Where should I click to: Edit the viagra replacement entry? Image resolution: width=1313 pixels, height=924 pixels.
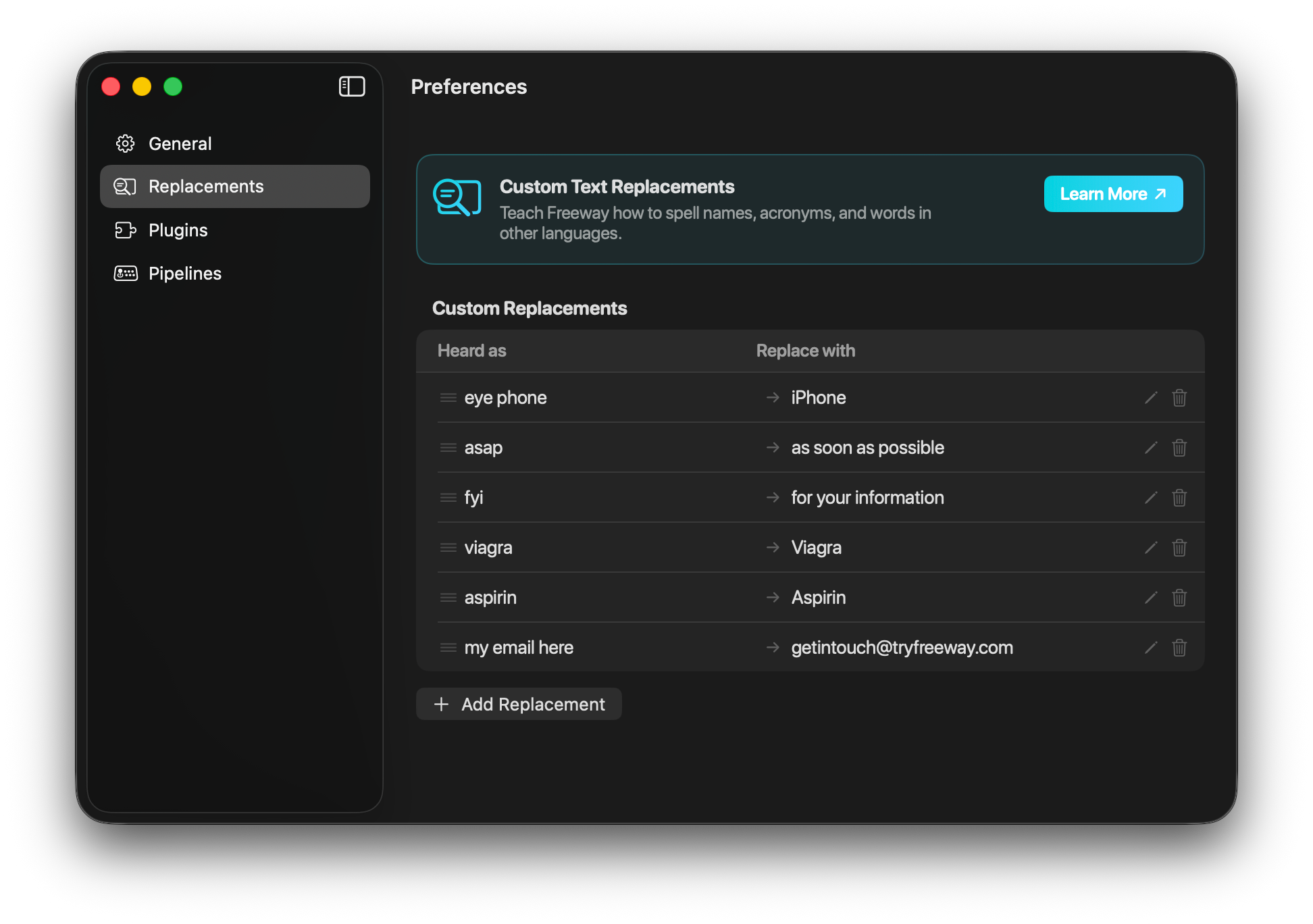pos(1151,548)
